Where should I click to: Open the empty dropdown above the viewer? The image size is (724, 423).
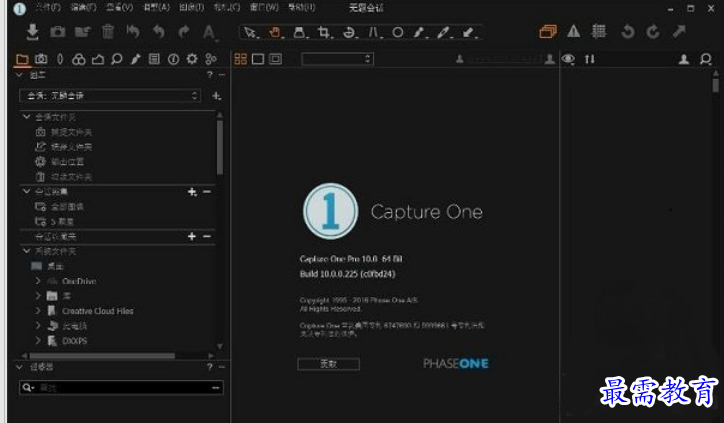[x=338, y=59]
